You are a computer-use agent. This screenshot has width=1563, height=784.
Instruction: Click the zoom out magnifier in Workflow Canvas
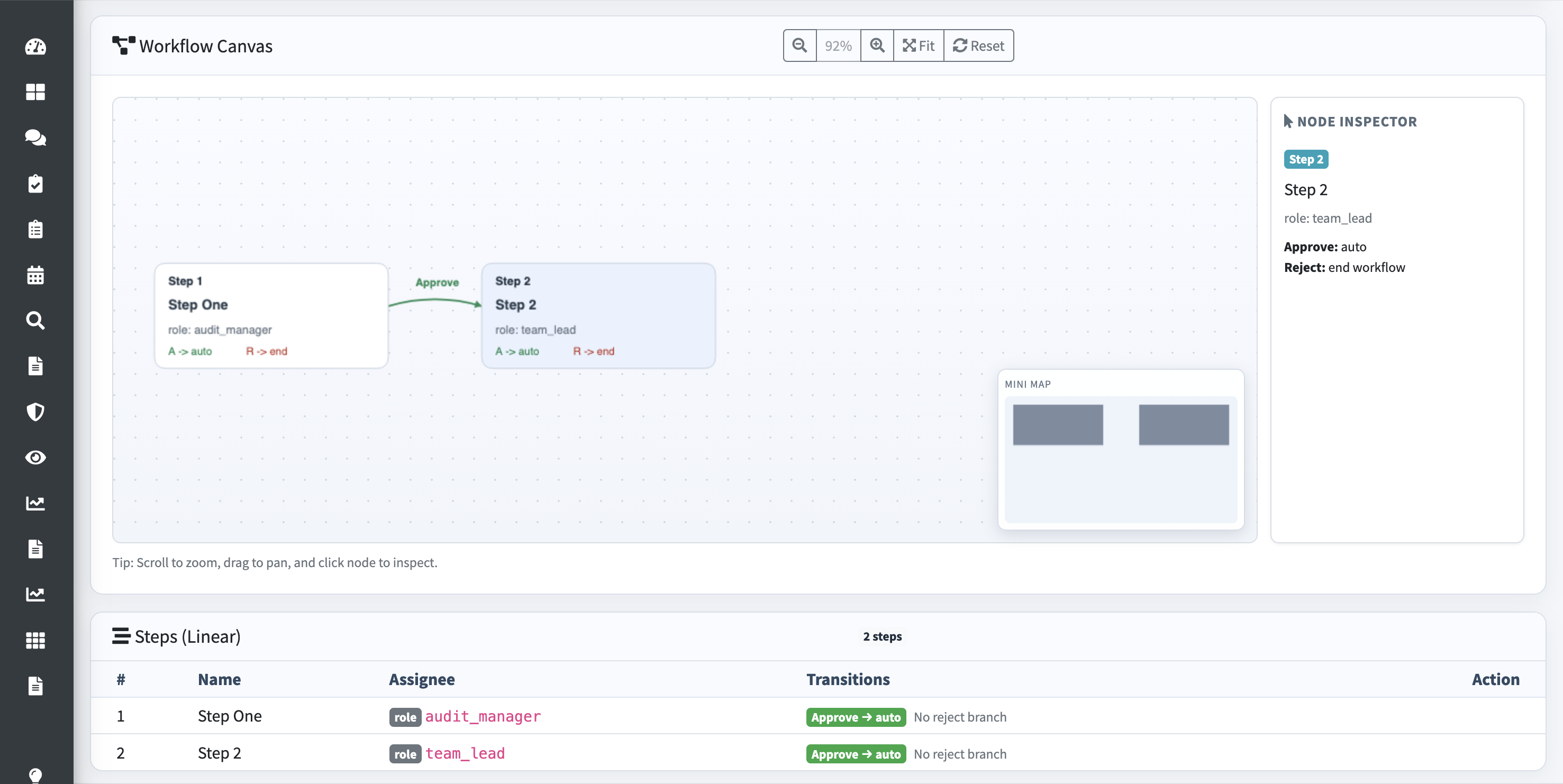pyautogui.click(x=799, y=45)
